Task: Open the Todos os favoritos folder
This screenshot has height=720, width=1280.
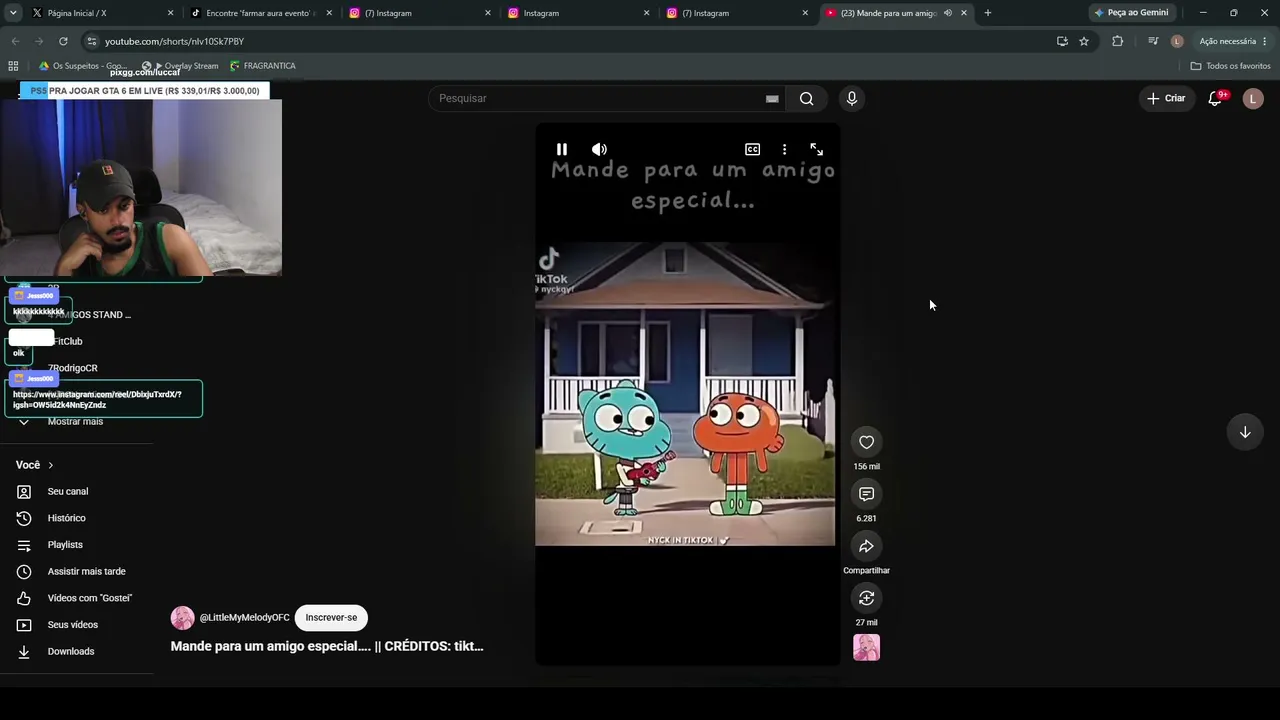Action: coord(1230,66)
